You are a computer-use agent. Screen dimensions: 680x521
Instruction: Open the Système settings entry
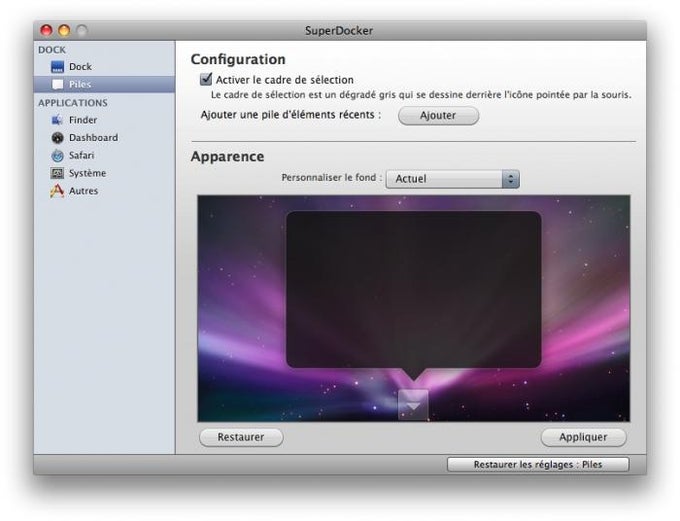pos(105,173)
